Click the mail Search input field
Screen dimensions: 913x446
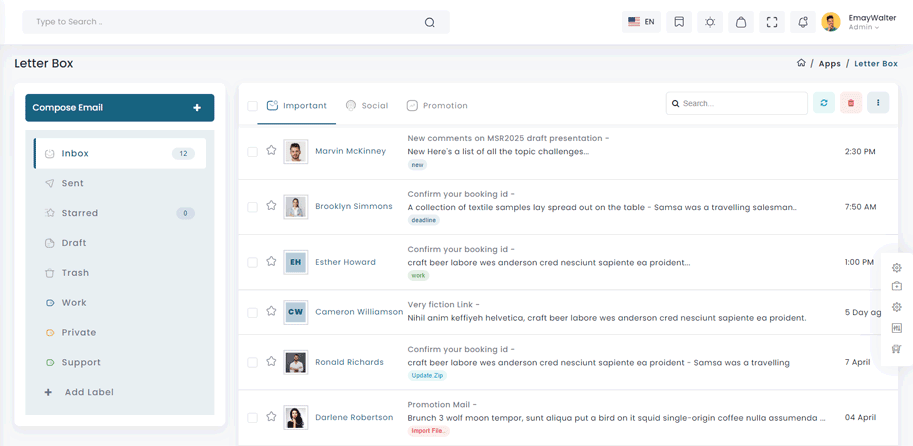tap(741, 103)
